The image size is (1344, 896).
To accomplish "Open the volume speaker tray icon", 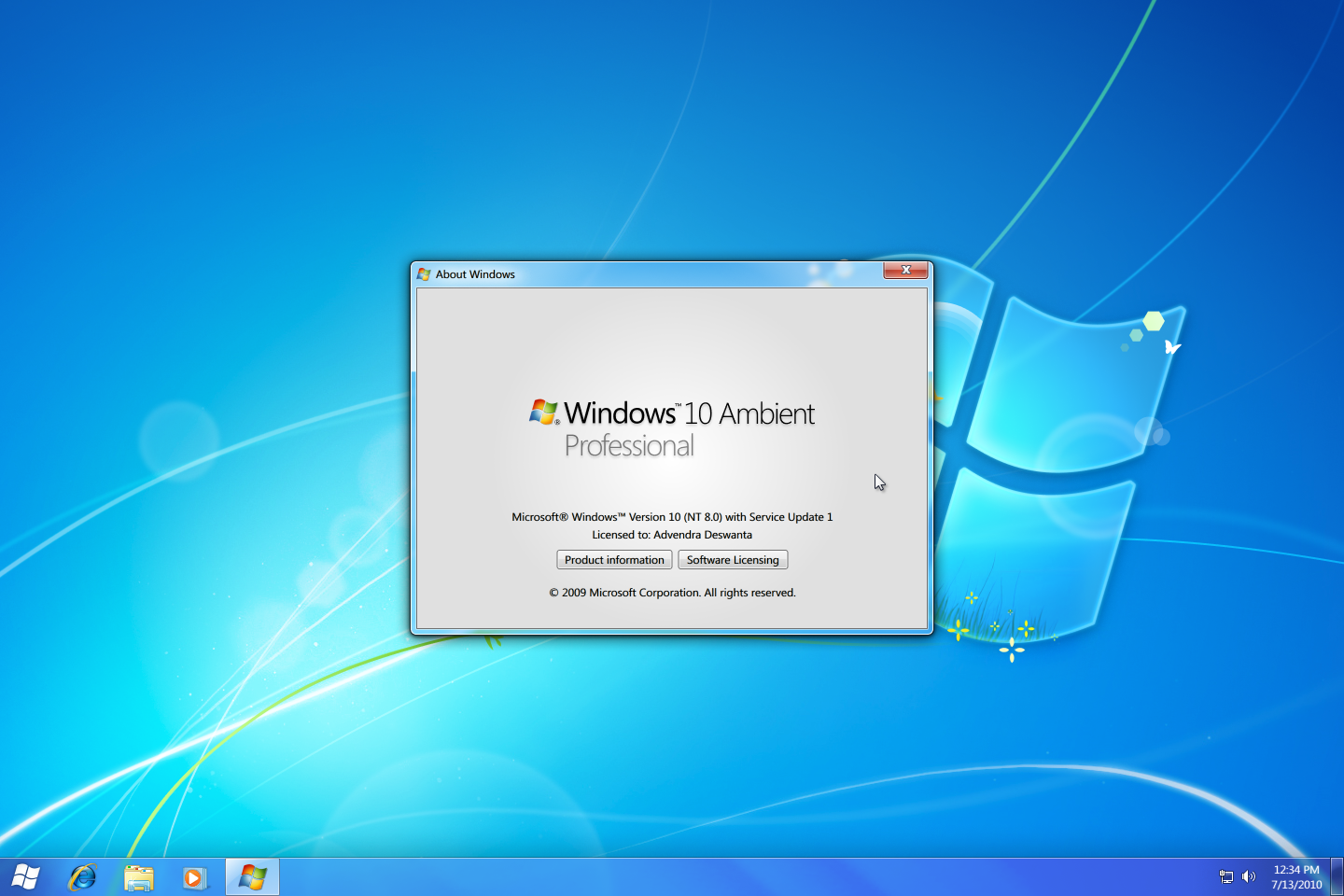I will 1249,876.
